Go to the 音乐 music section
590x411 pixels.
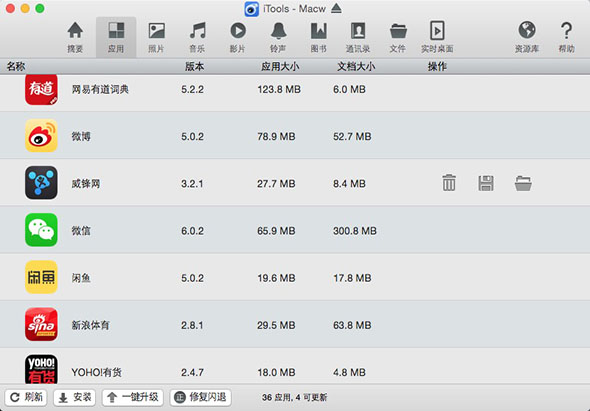197,37
